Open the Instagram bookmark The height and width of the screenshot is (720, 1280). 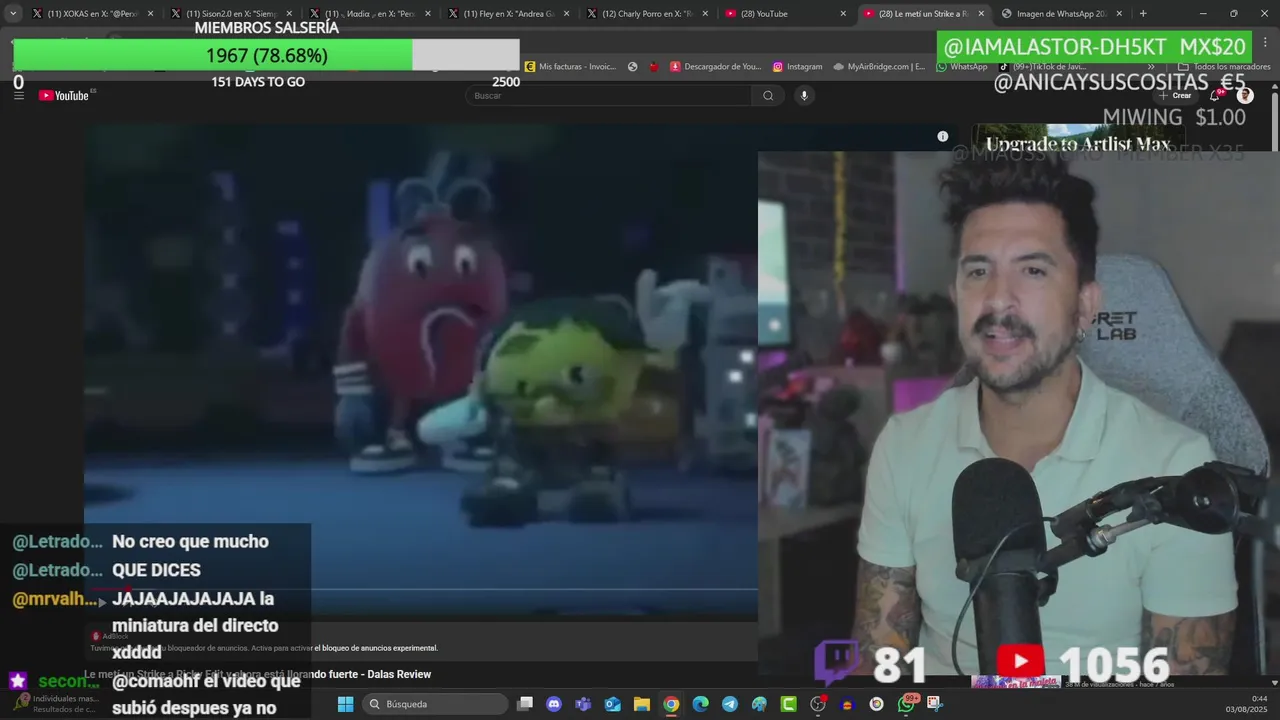[797, 67]
